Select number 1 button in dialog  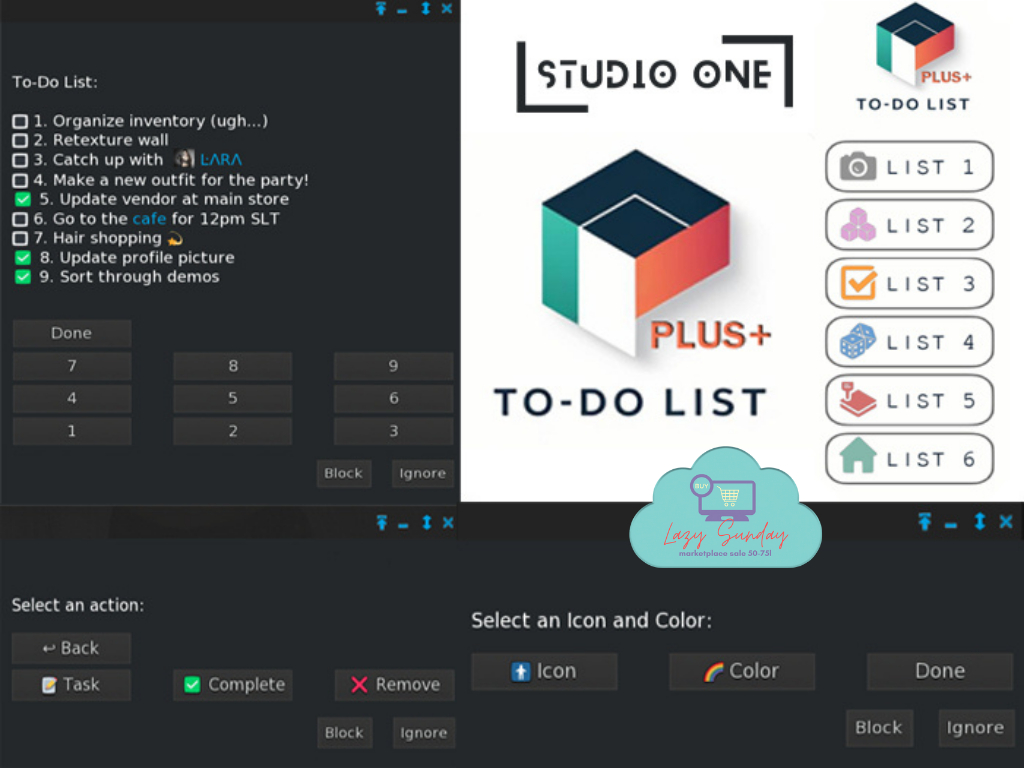[x=72, y=431]
